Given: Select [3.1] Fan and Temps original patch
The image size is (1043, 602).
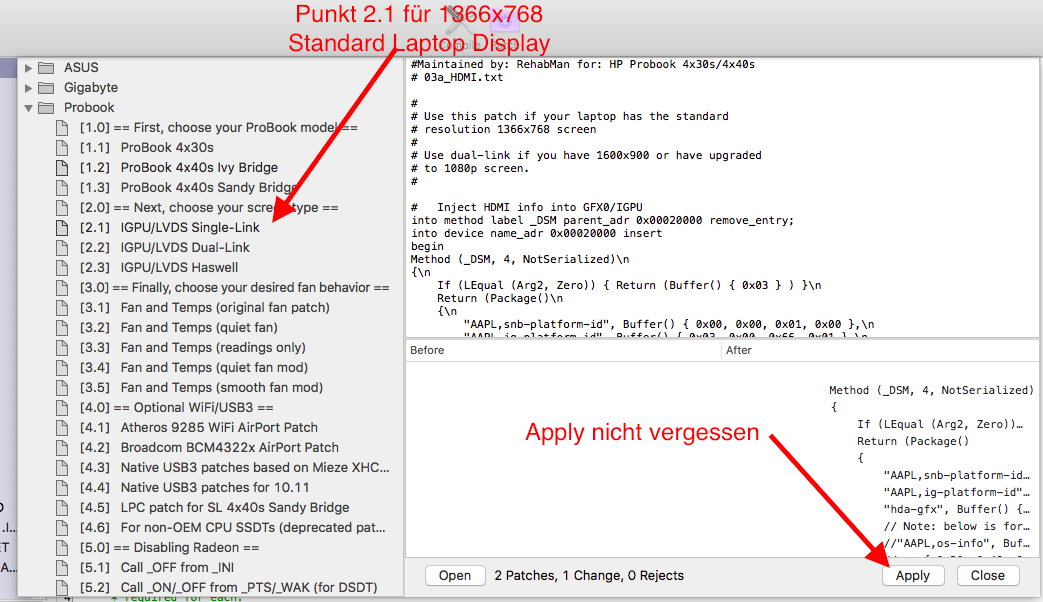Looking at the screenshot, I should tap(210, 307).
